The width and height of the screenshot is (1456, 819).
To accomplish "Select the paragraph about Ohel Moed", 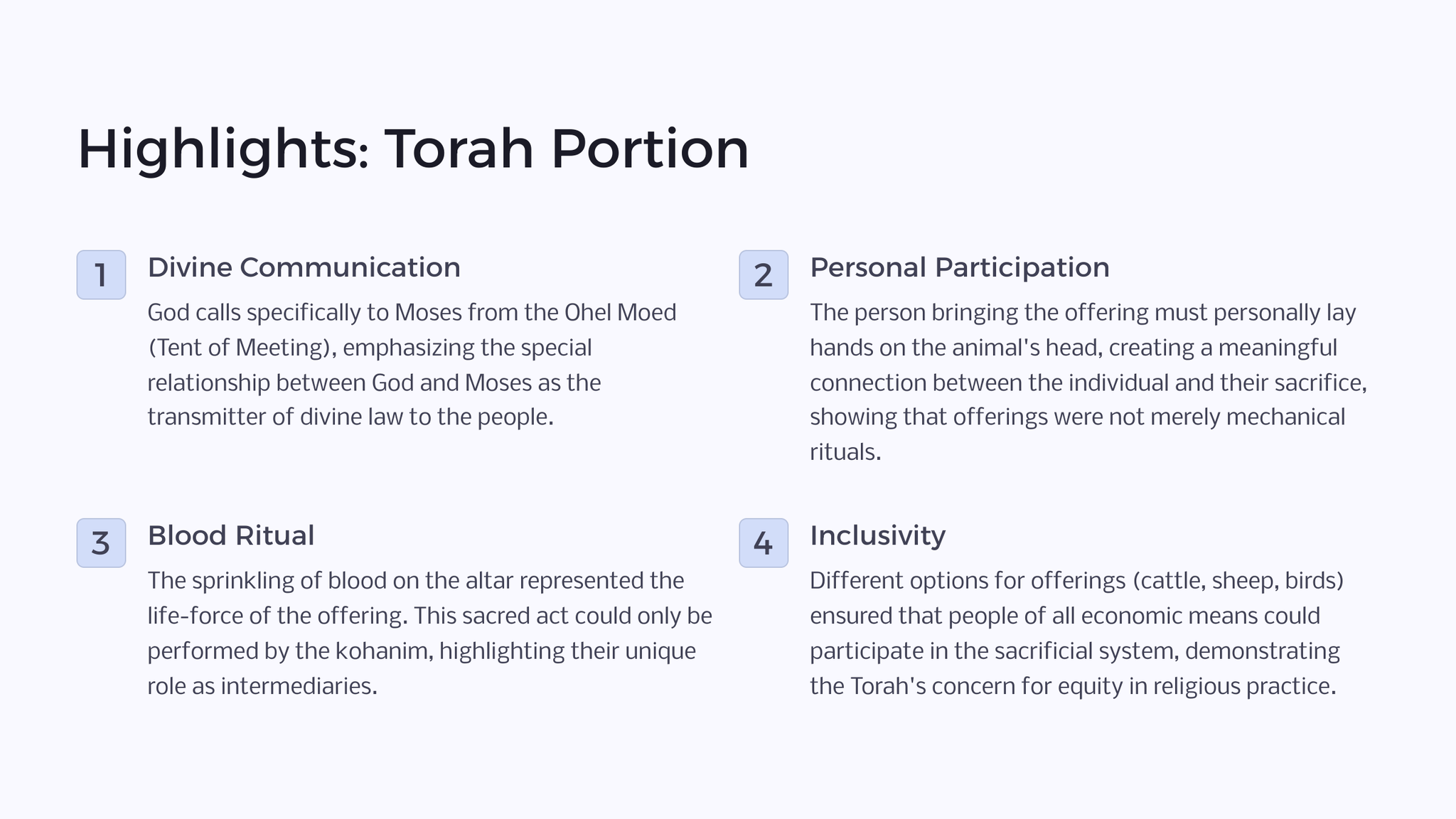I will 412,365.
